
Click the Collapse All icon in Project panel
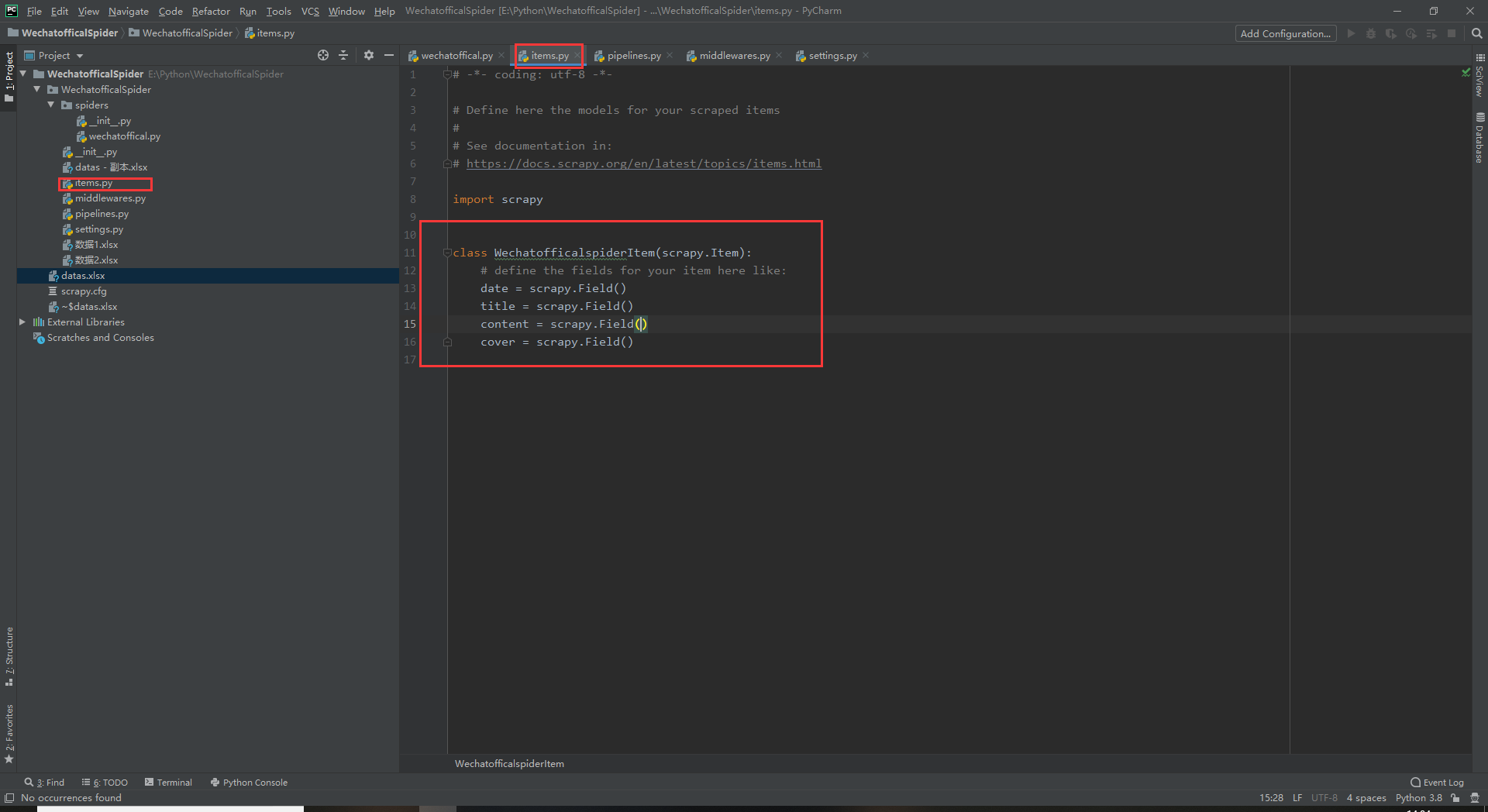tap(343, 55)
